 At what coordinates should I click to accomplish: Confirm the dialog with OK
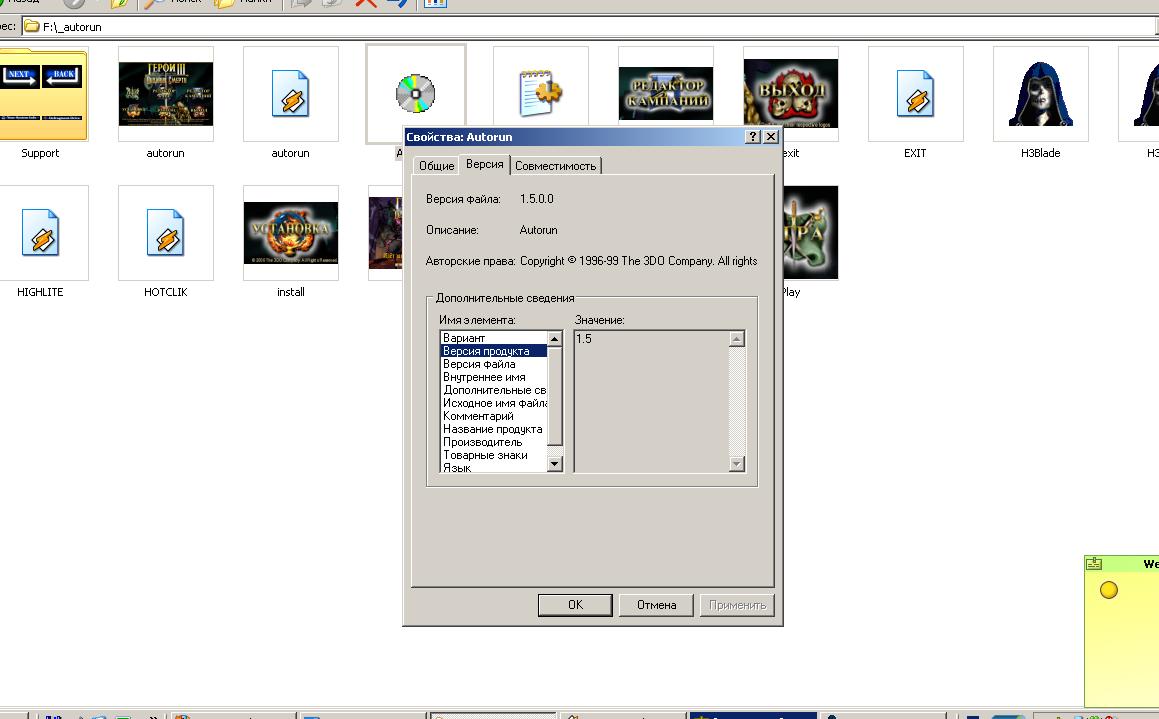575,604
